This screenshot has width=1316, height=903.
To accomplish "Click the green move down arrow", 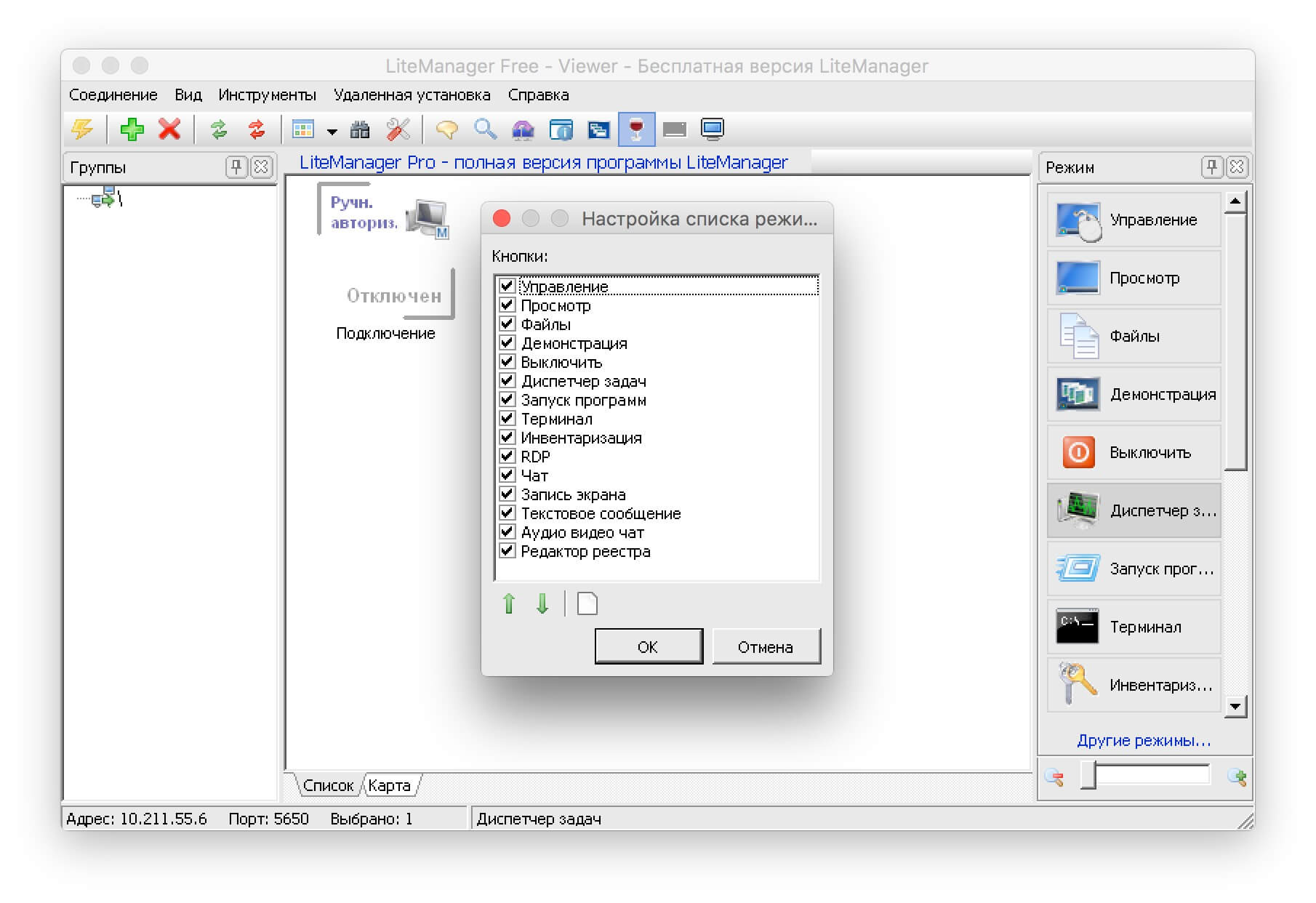I will [542, 603].
